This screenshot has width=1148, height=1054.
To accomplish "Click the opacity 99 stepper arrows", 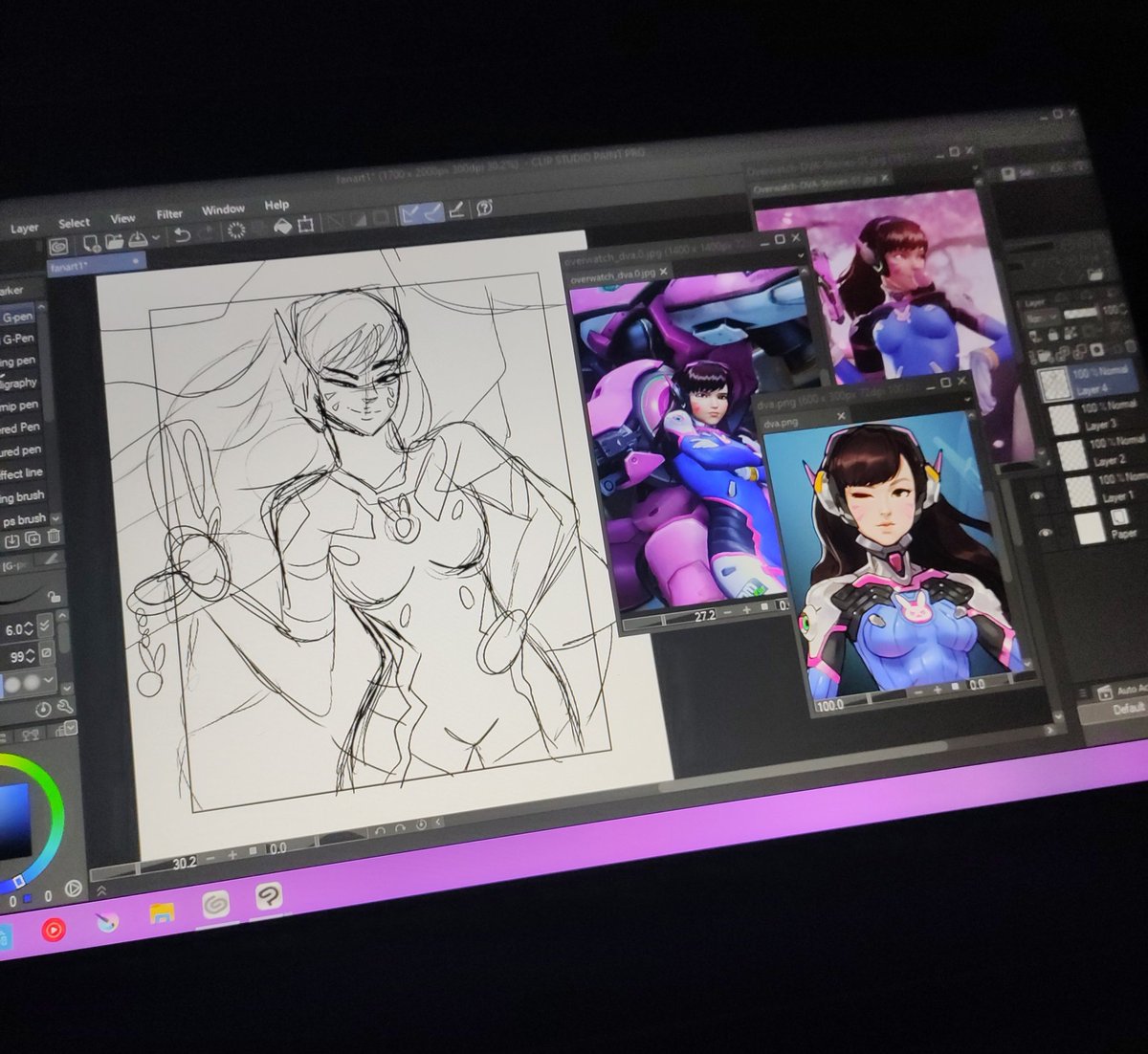I will 31,658.
